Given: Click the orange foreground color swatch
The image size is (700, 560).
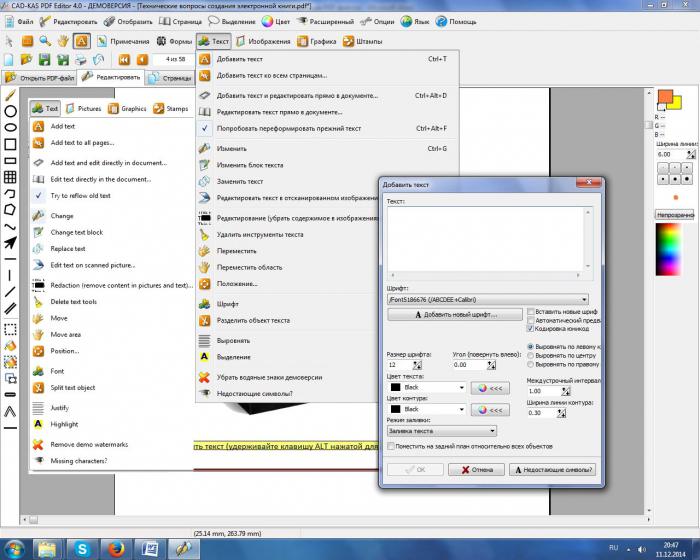Looking at the screenshot, I should point(665,96).
